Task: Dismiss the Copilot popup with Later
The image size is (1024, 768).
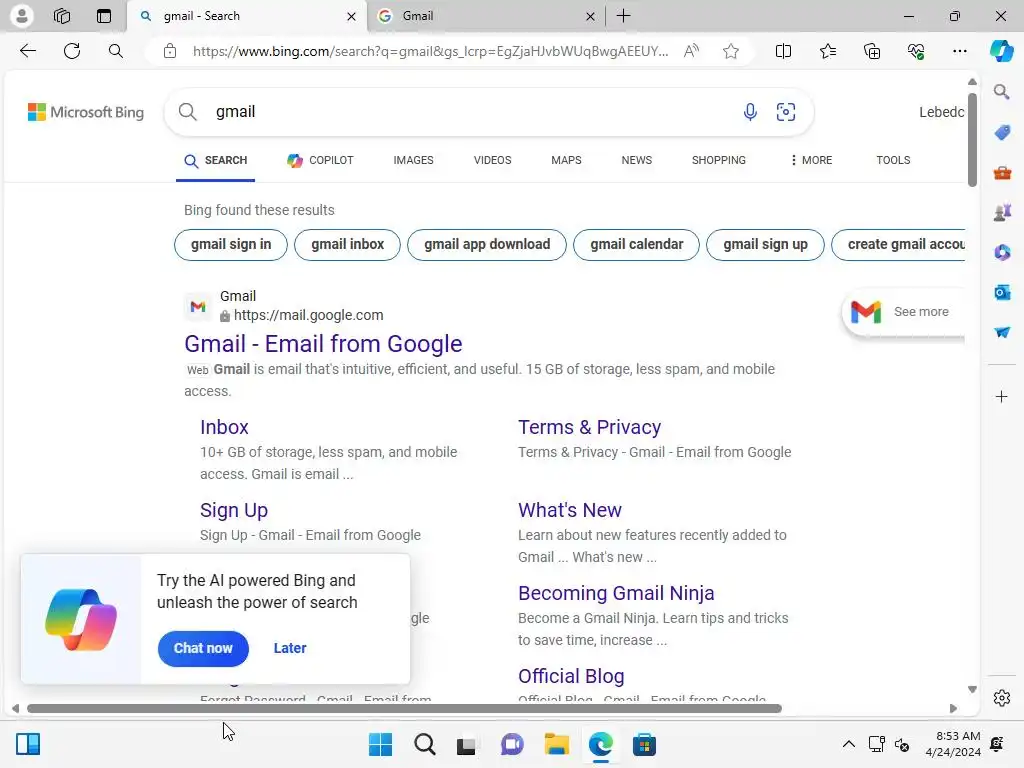Action: (x=290, y=648)
